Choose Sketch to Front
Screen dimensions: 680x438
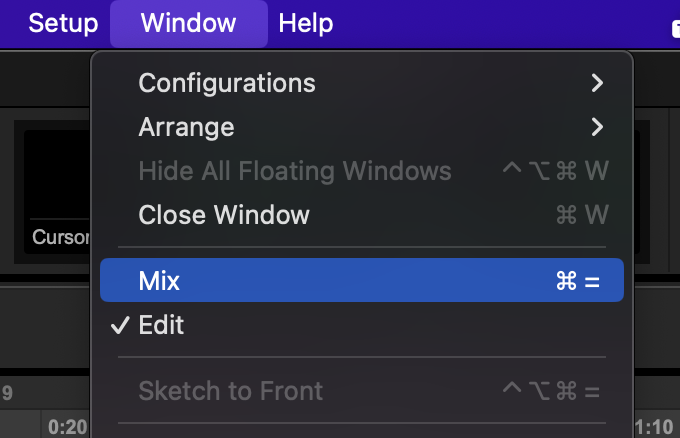coord(362,391)
